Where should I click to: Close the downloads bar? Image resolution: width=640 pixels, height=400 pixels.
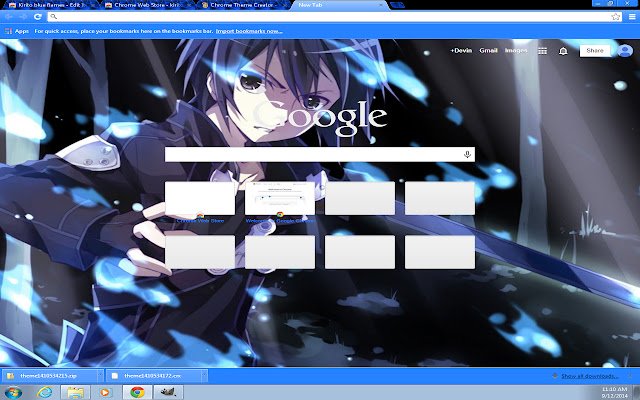click(x=631, y=376)
